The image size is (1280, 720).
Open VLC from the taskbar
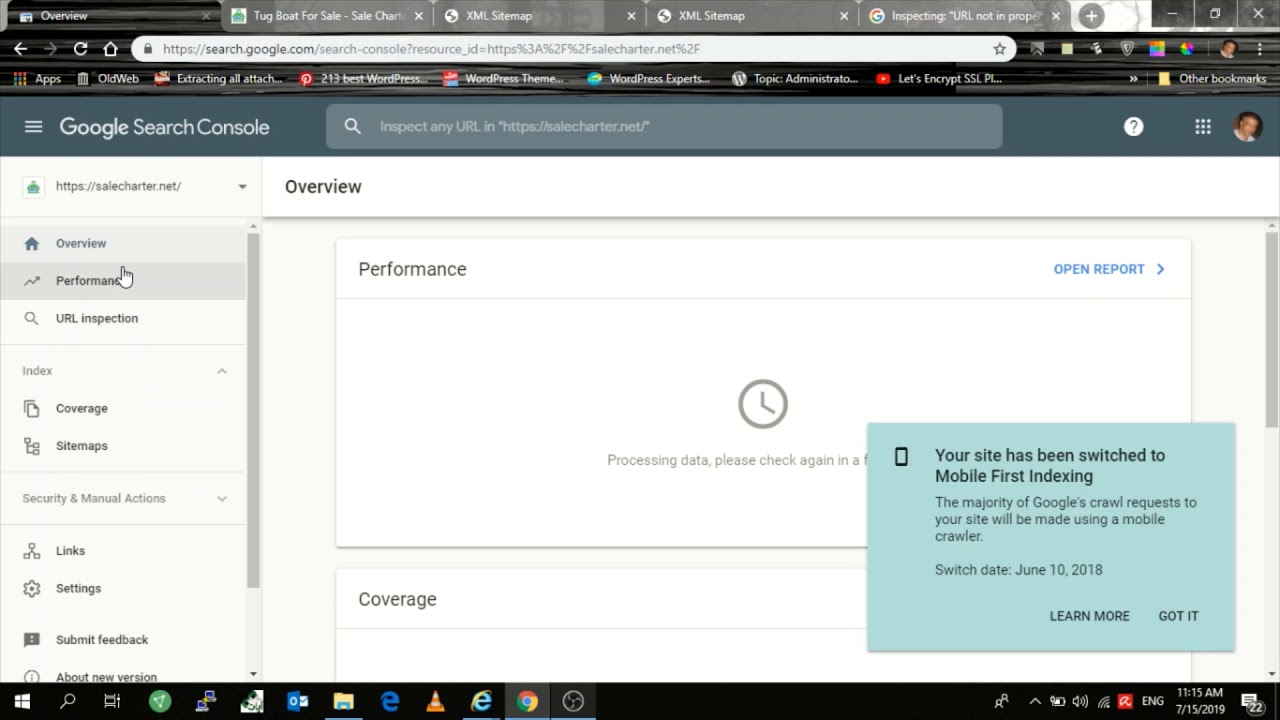[x=436, y=702]
